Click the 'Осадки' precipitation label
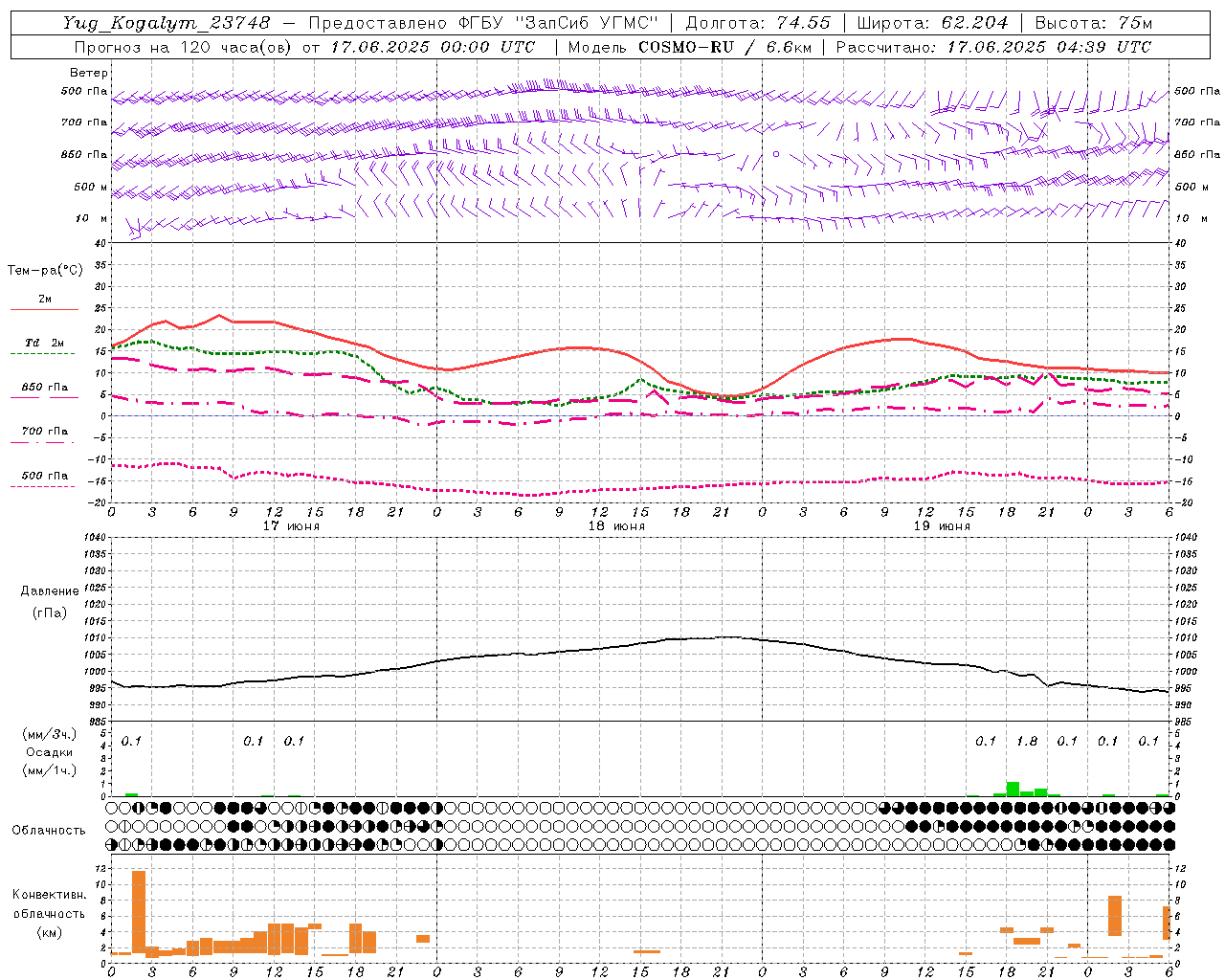Screen dimensions: 1225x980 coord(49,752)
